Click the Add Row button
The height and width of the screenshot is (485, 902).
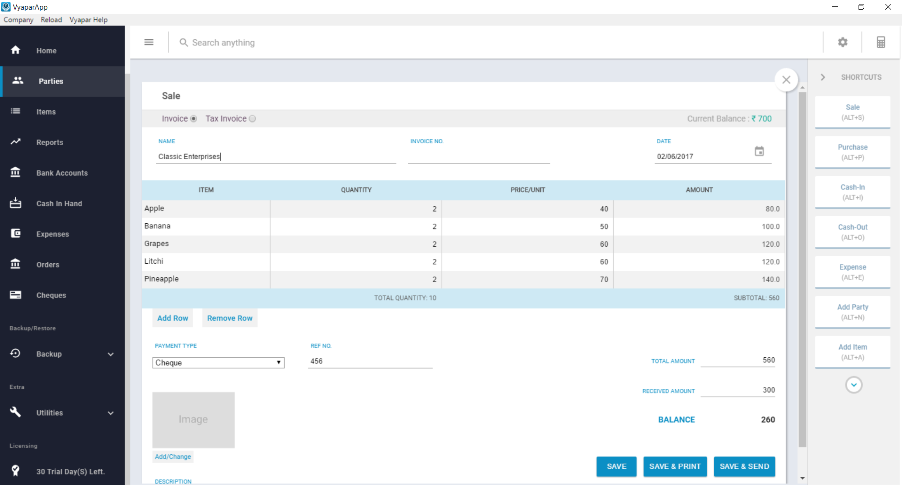173,318
